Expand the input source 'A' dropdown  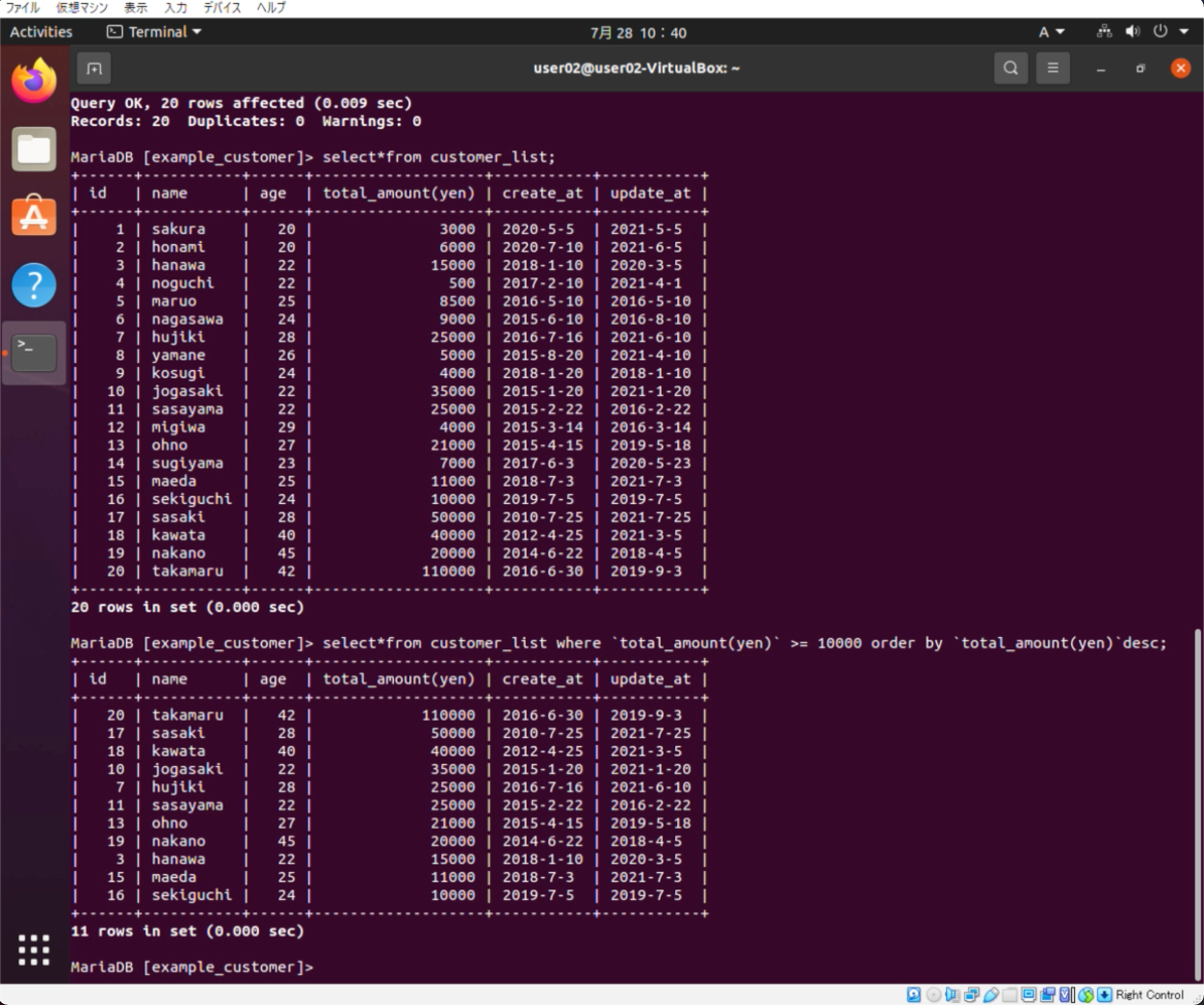1051,32
